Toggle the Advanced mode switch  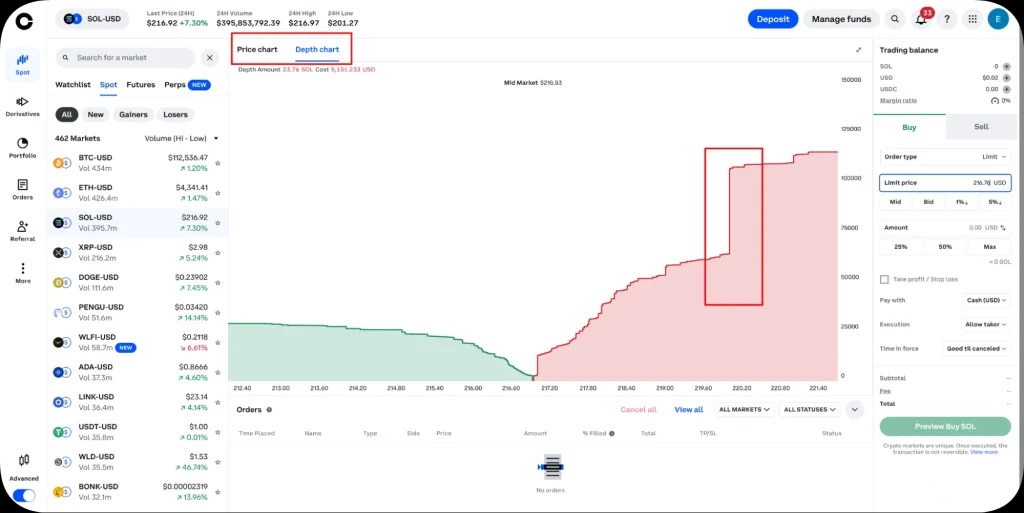tap(24, 495)
